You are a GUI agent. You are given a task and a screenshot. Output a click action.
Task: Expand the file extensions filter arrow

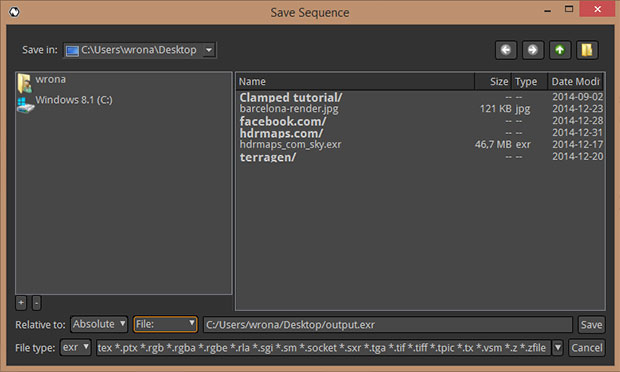coord(558,348)
